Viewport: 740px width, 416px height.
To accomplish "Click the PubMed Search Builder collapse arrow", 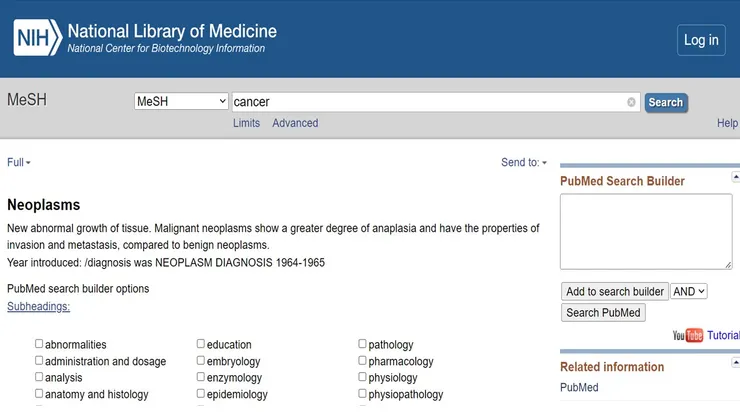I will (x=737, y=181).
